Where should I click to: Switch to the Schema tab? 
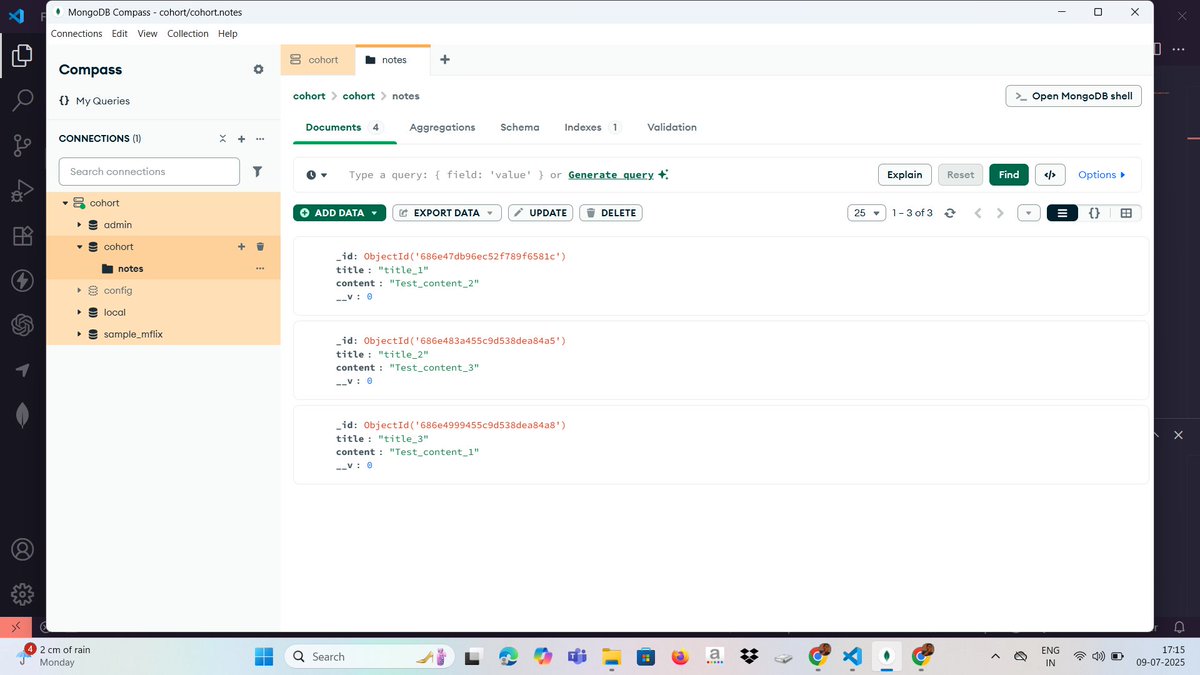click(520, 128)
